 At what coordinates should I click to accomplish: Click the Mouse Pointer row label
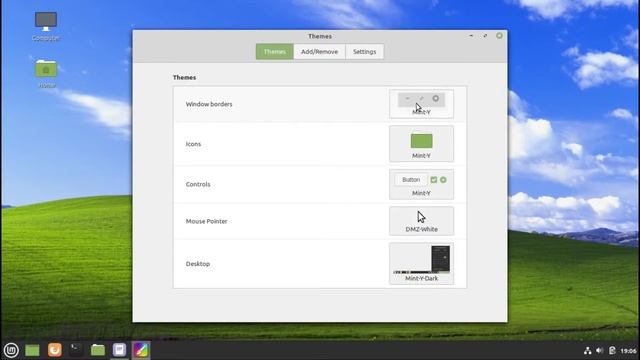(207, 221)
